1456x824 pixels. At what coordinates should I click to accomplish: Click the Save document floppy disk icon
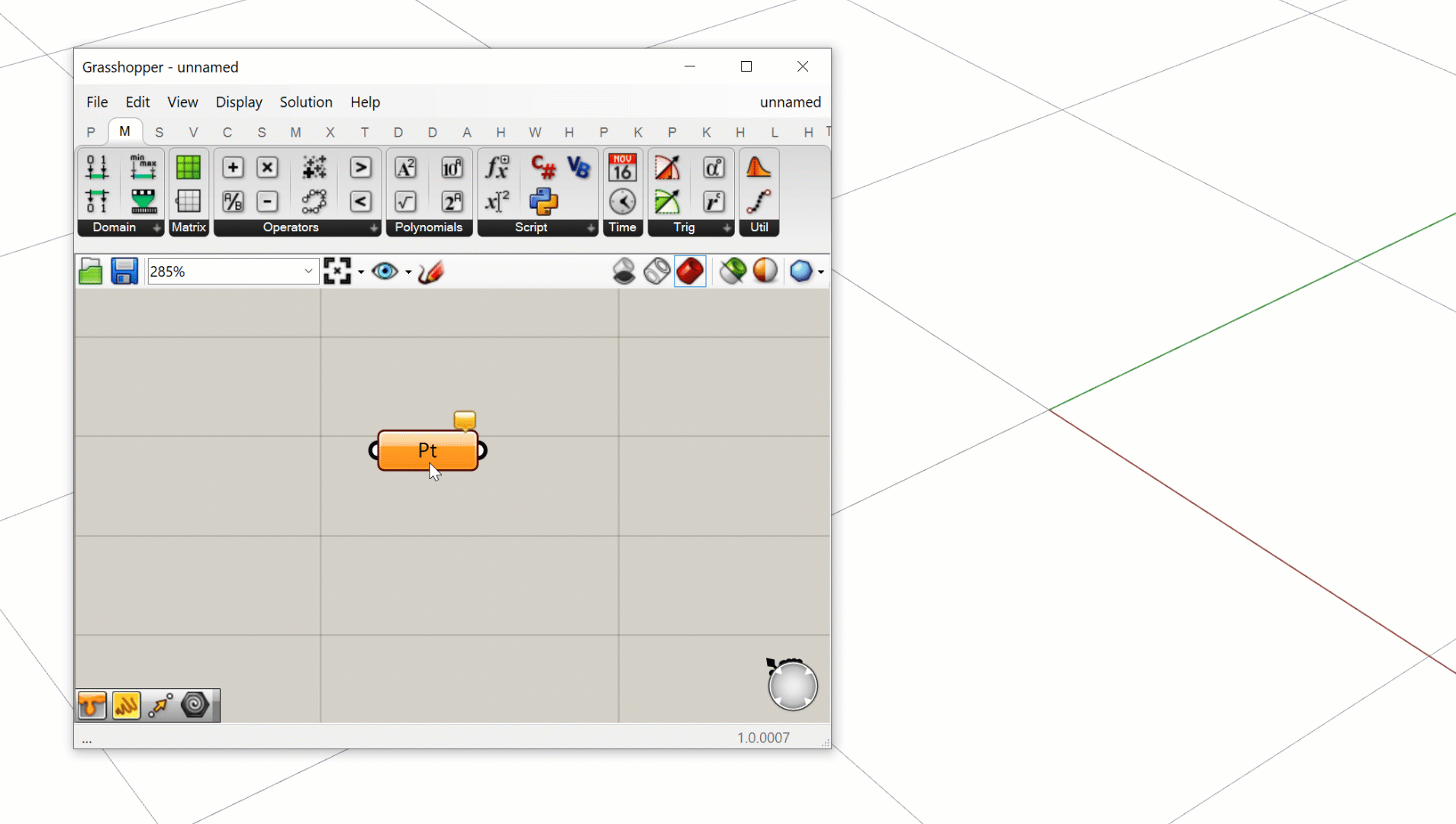(124, 272)
